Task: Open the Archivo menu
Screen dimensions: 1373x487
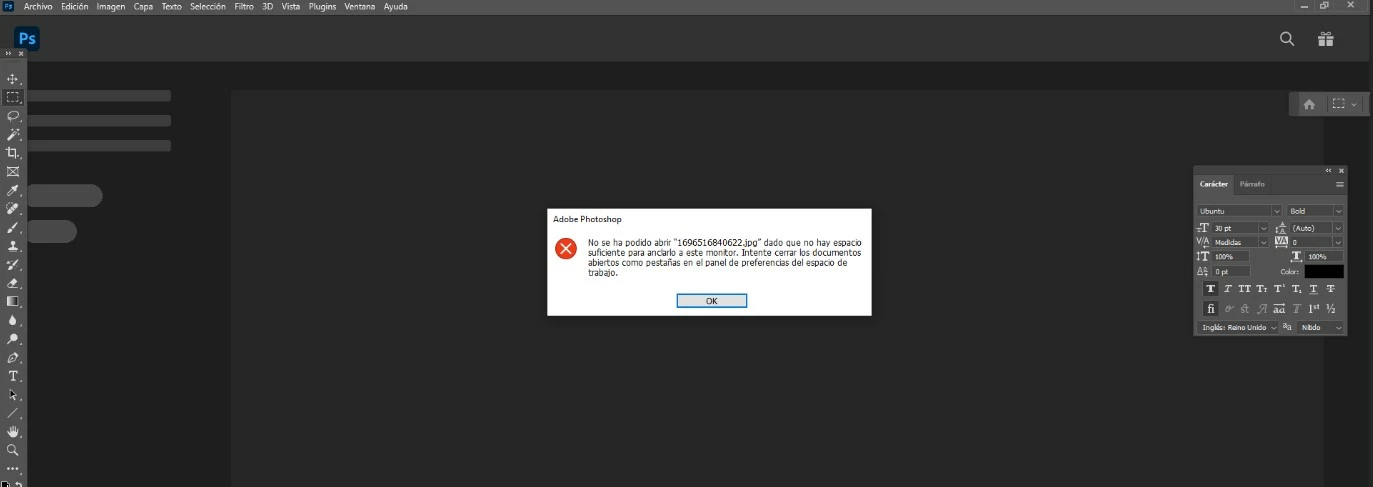Action: click(38, 6)
